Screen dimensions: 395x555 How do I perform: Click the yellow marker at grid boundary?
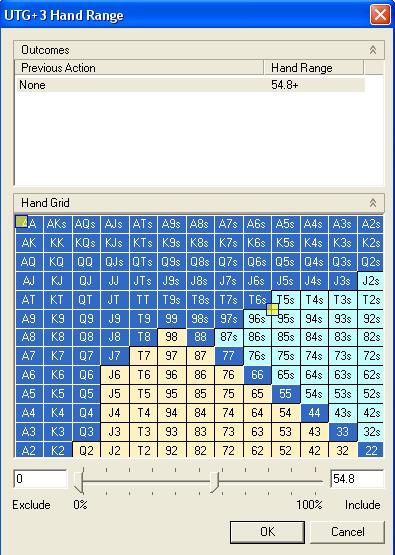[272, 309]
